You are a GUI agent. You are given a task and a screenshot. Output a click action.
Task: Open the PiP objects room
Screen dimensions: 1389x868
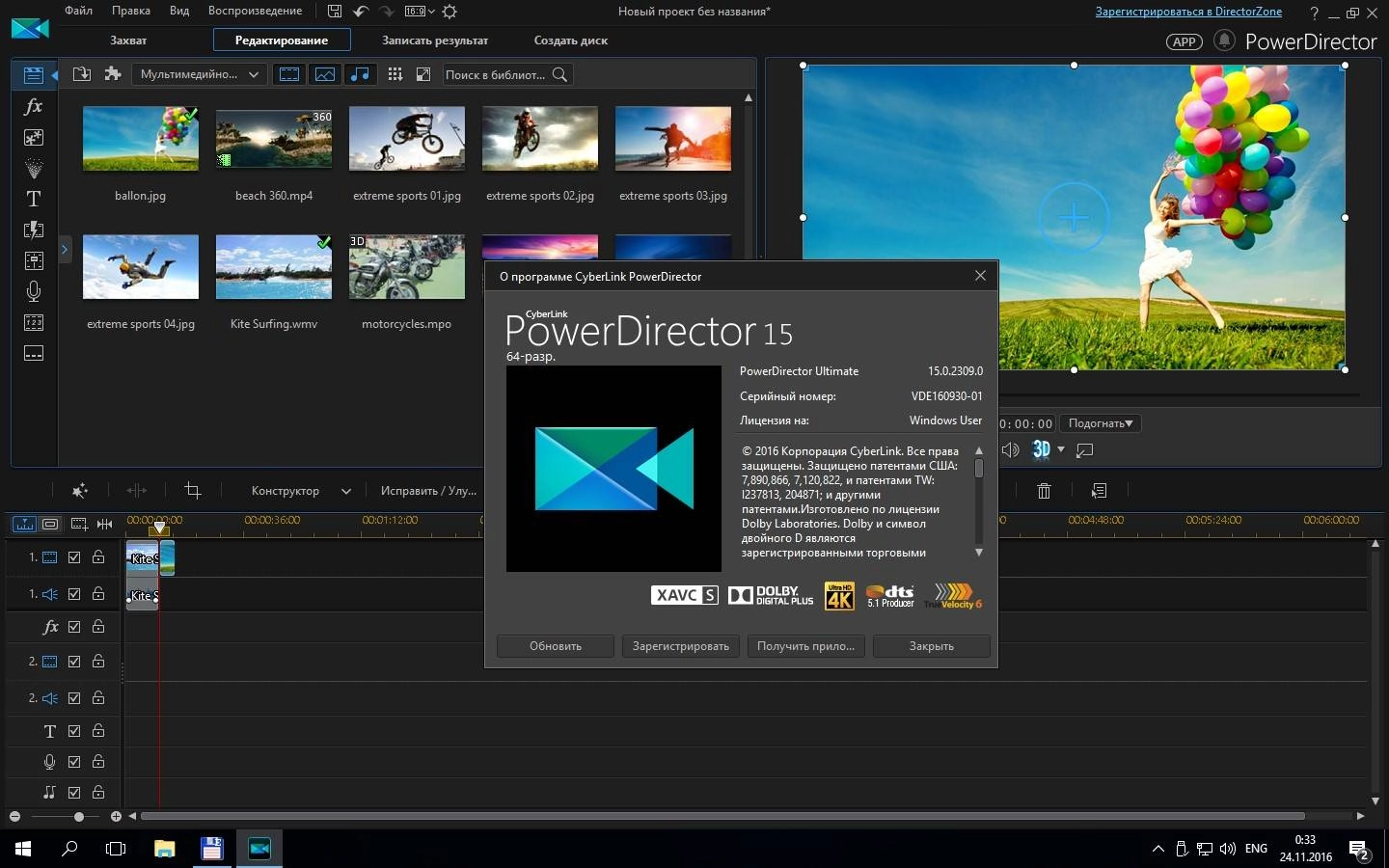[x=34, y=137]
